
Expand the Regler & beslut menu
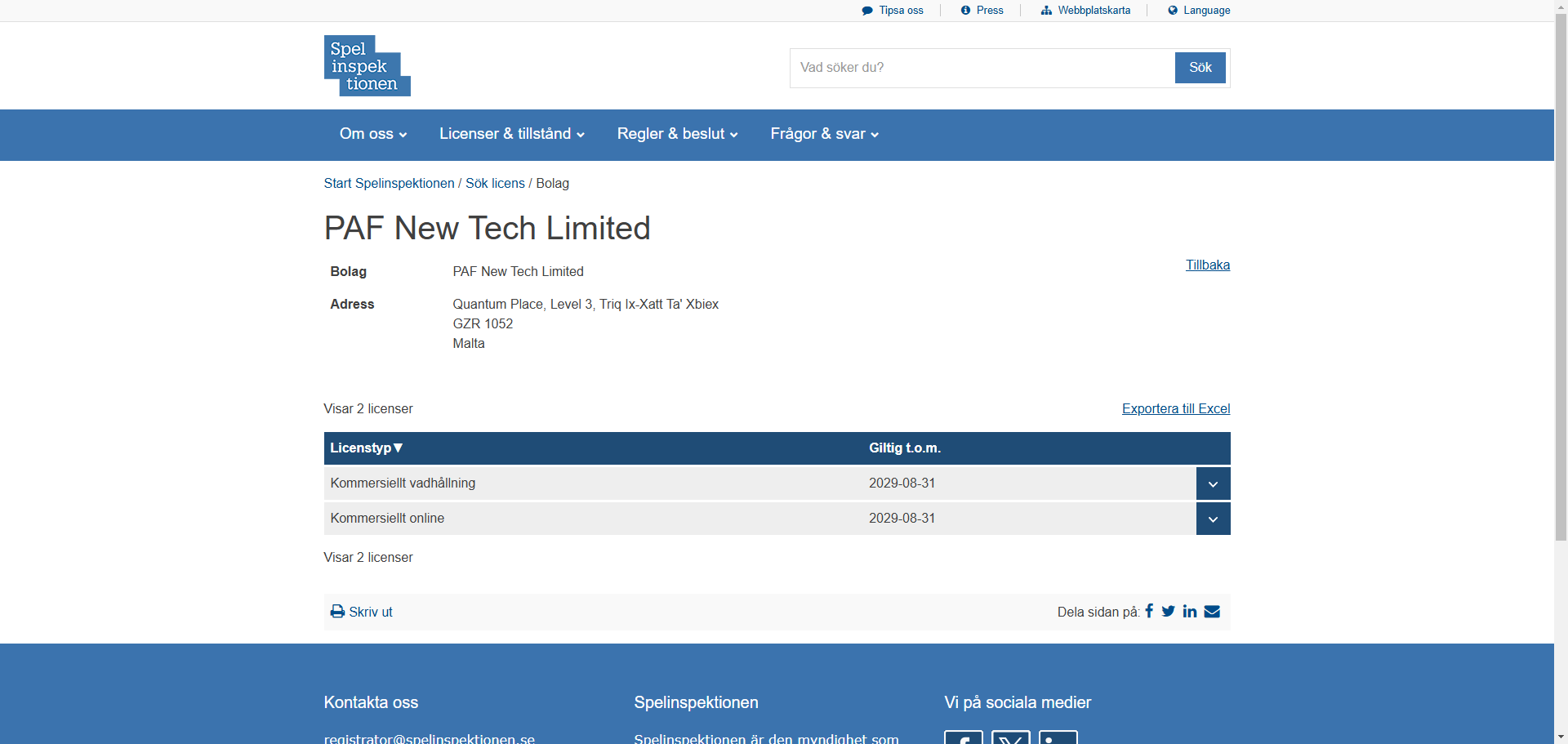click(x=677, y=134)
